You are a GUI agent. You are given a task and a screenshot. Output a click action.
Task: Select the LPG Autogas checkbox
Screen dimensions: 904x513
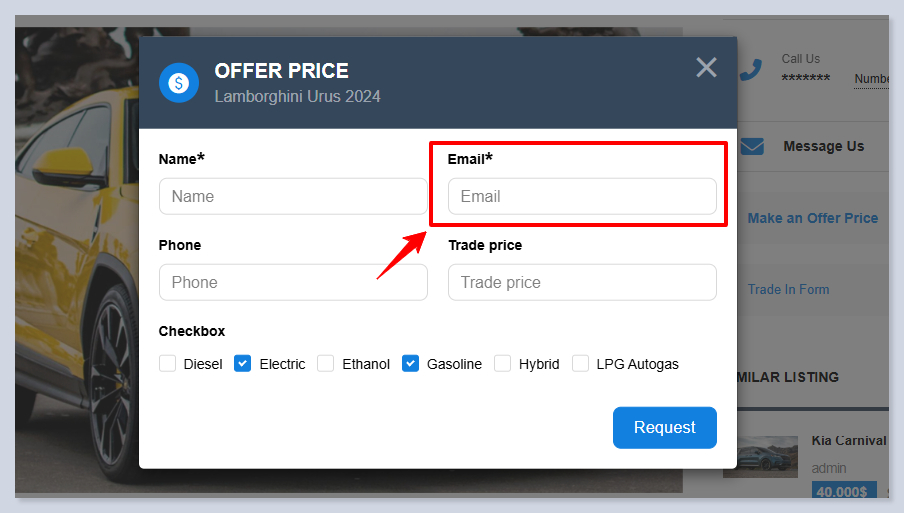pyautogui.click(x=580, y=364)
